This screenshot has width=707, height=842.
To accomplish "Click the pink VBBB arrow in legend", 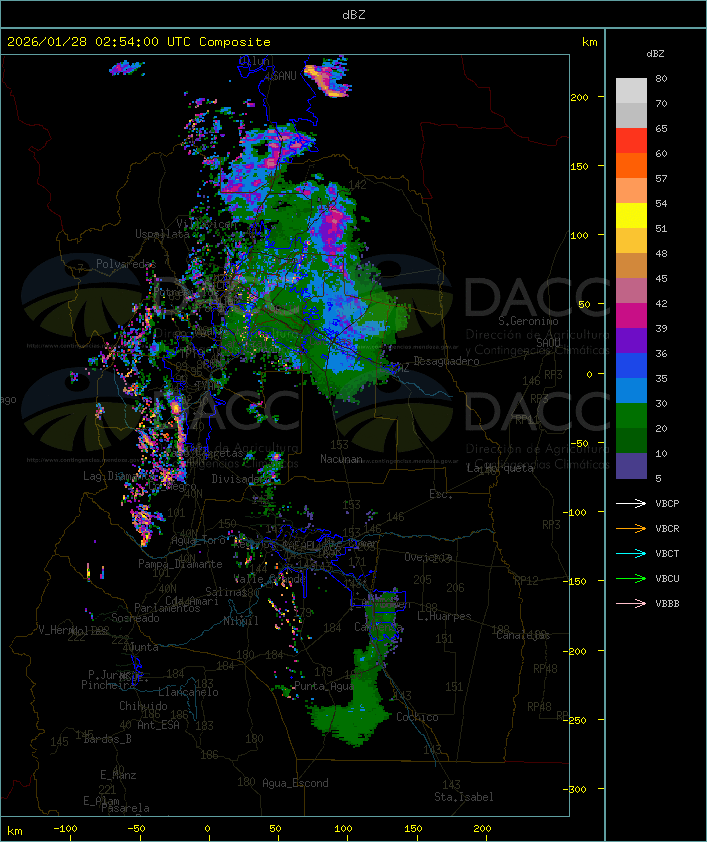I will point(631,603).
